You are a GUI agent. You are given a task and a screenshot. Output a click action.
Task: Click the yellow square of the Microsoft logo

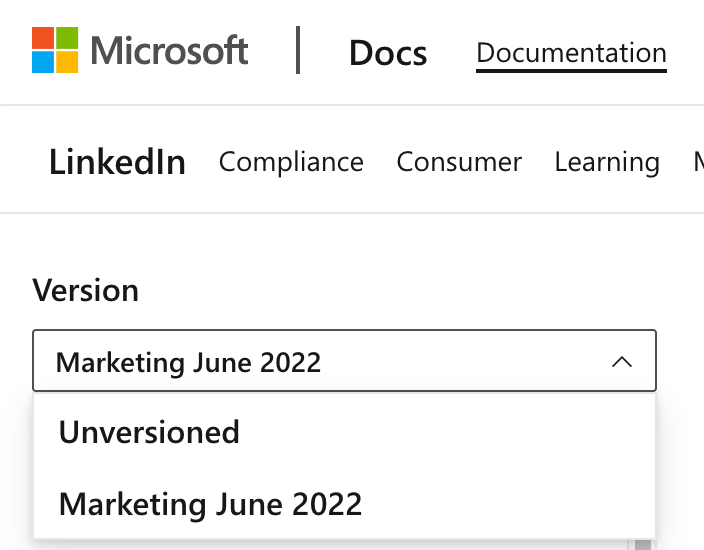click(67, 62)
